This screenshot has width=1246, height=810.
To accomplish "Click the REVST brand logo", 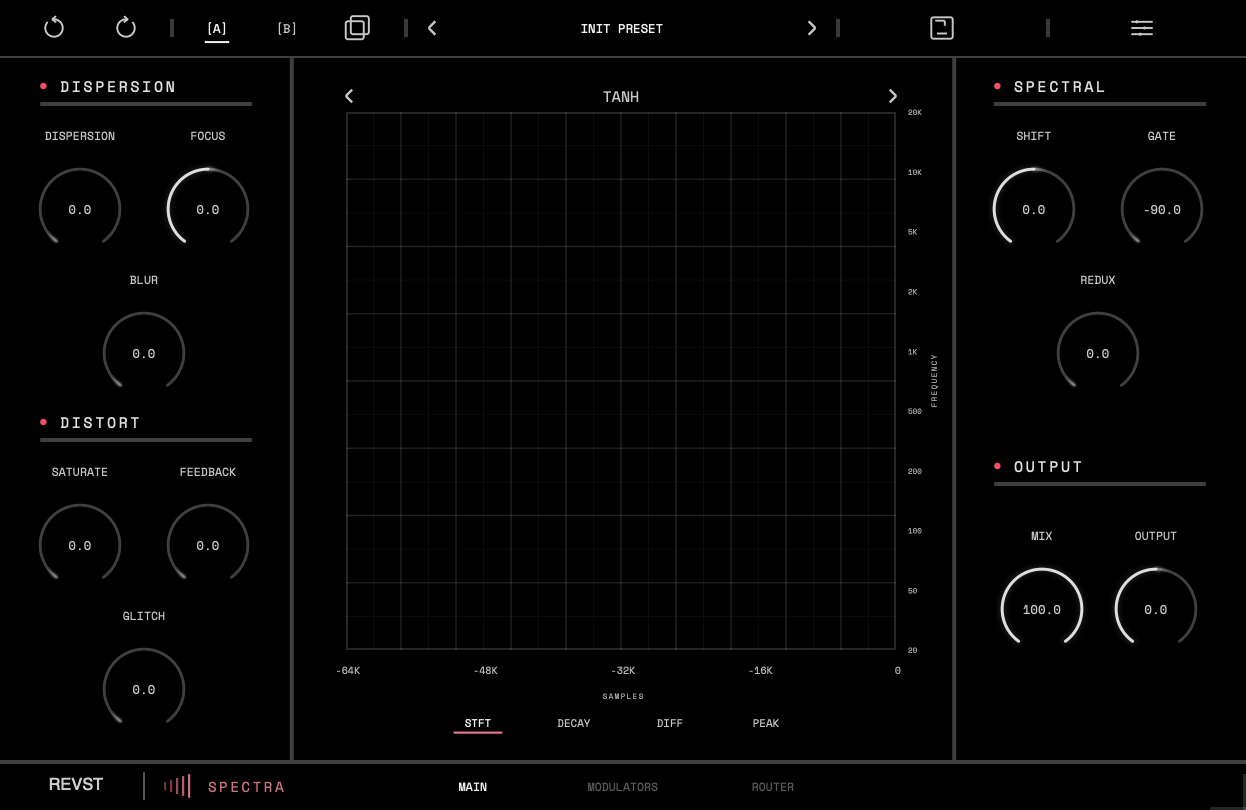I will point(76,785).
